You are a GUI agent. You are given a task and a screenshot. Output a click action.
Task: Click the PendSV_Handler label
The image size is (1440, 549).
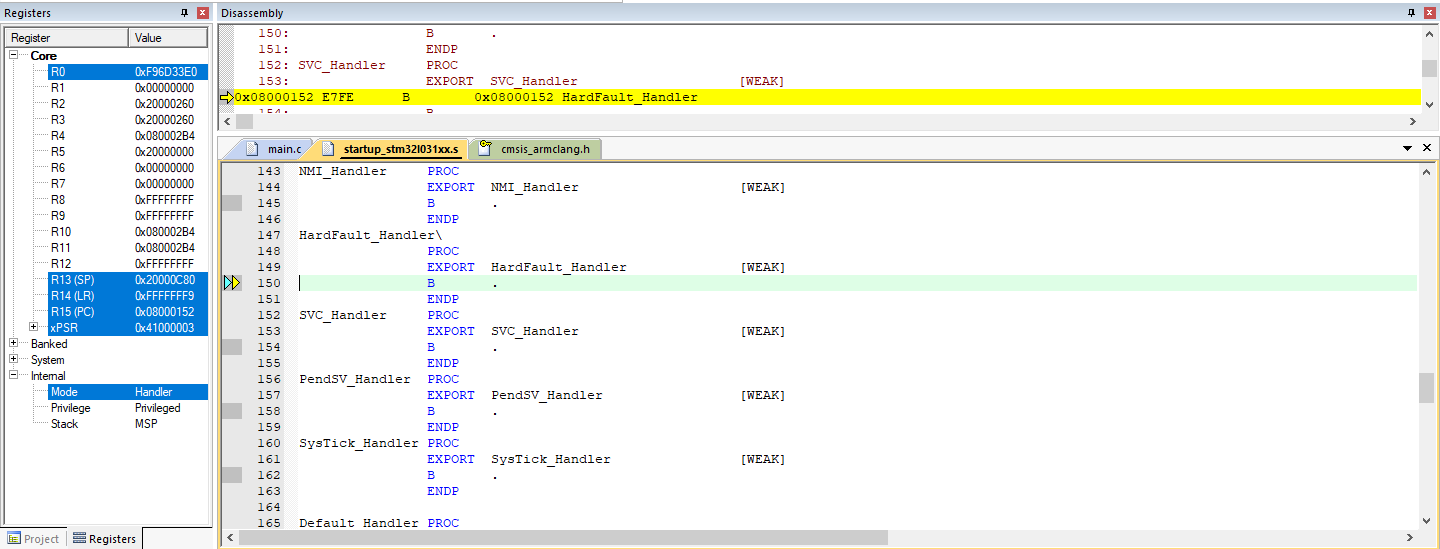click(x=355, y=379)
